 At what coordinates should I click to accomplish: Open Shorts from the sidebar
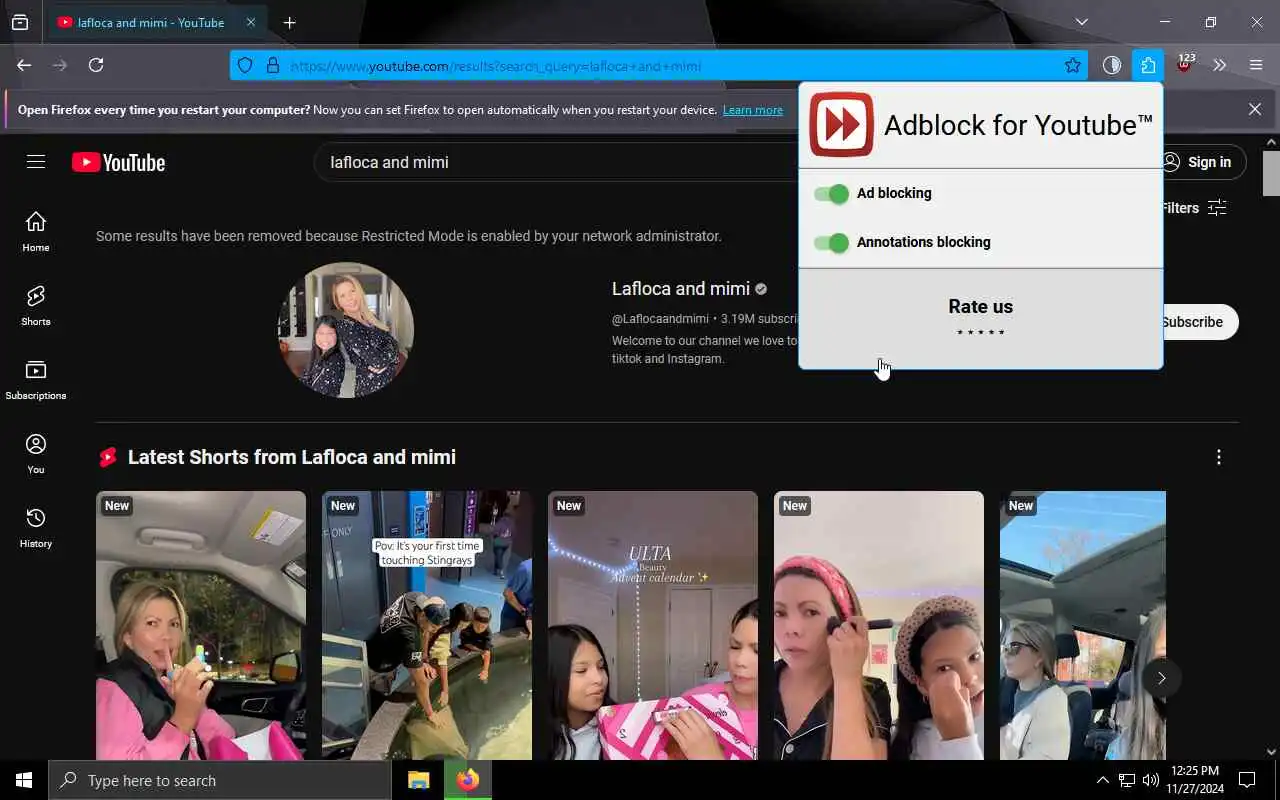click(x=36, y=306)
